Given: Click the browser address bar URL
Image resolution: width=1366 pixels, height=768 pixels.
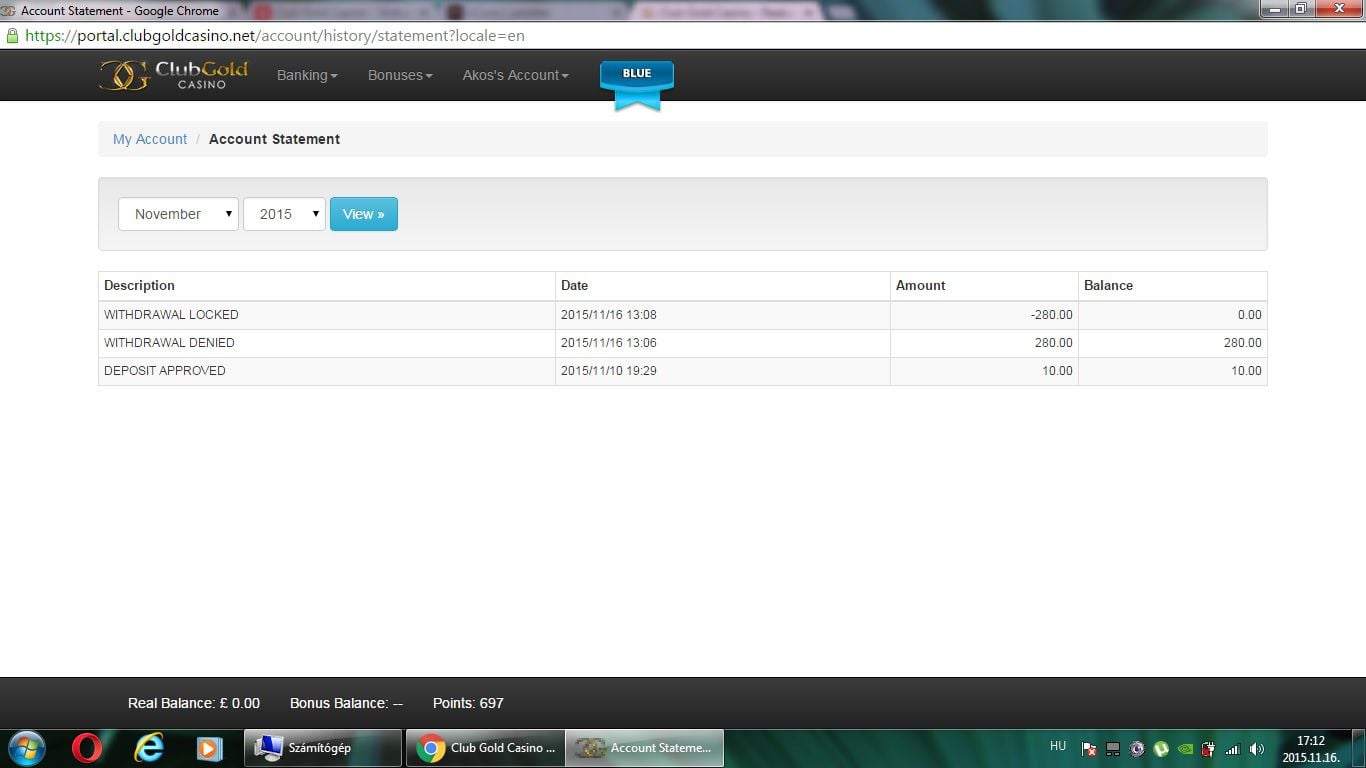Looking at the screenshot, I should 275,35.
